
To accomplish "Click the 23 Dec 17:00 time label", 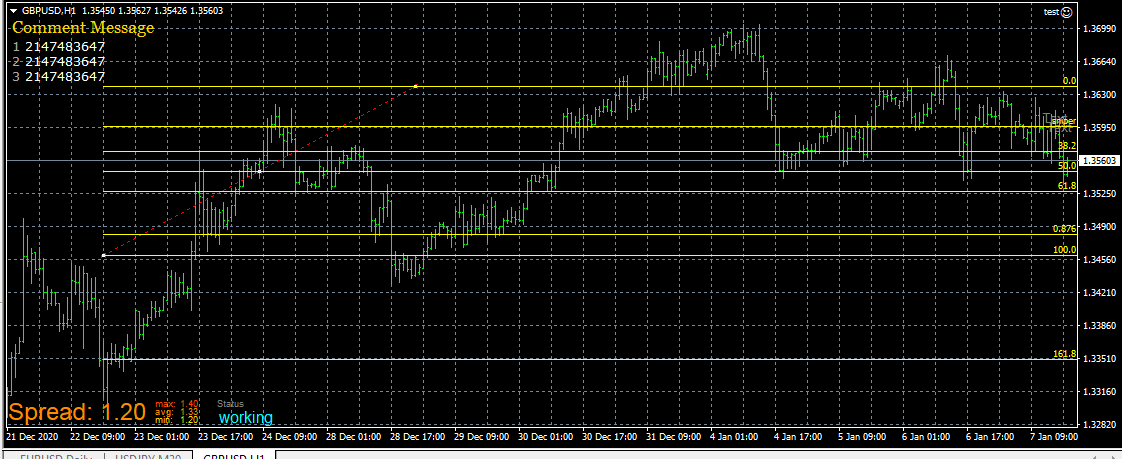I will (224, 437).
